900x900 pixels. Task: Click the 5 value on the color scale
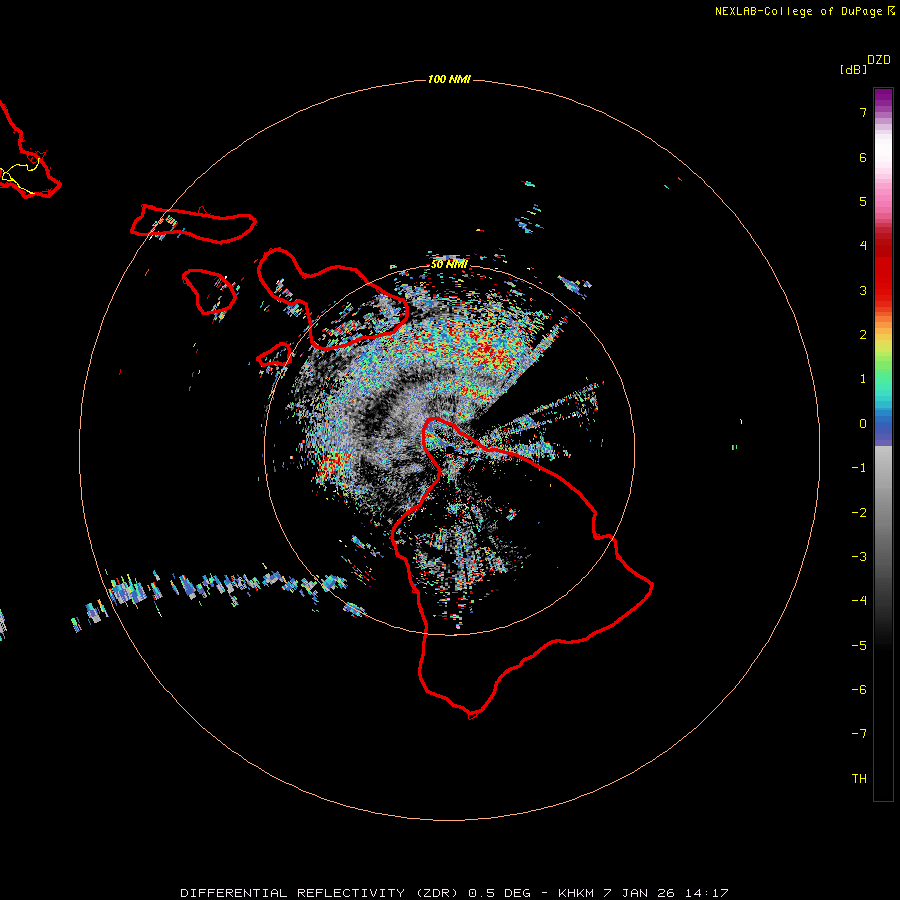point(863,201)
